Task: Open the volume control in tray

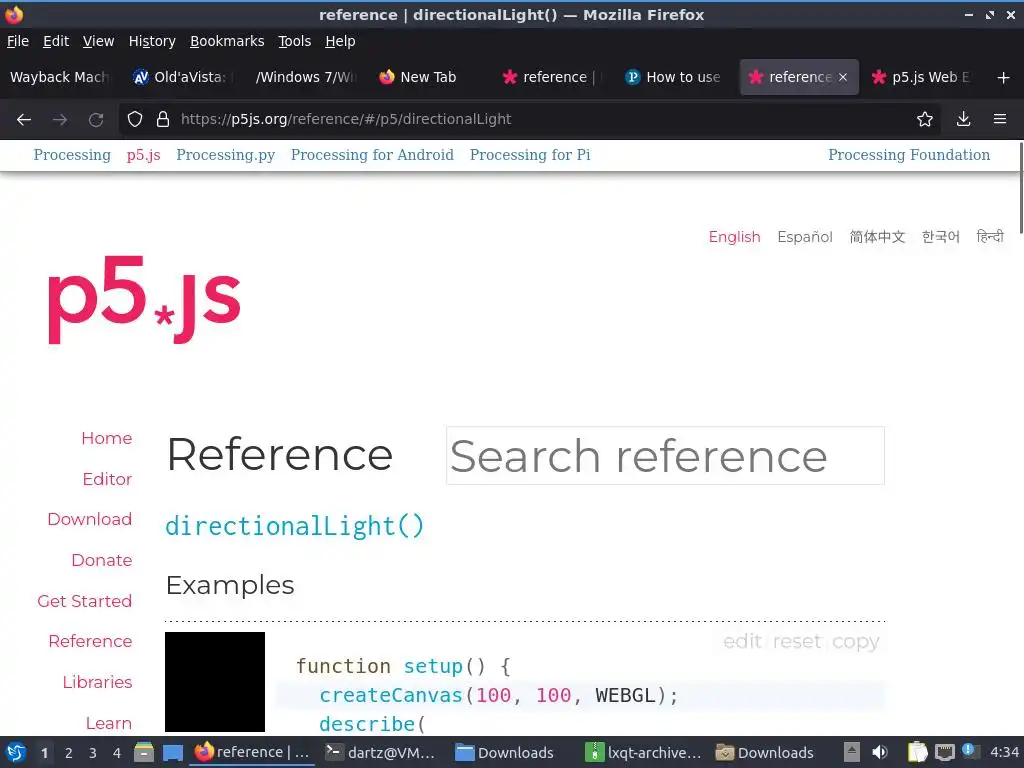Action: click(880, 752)
